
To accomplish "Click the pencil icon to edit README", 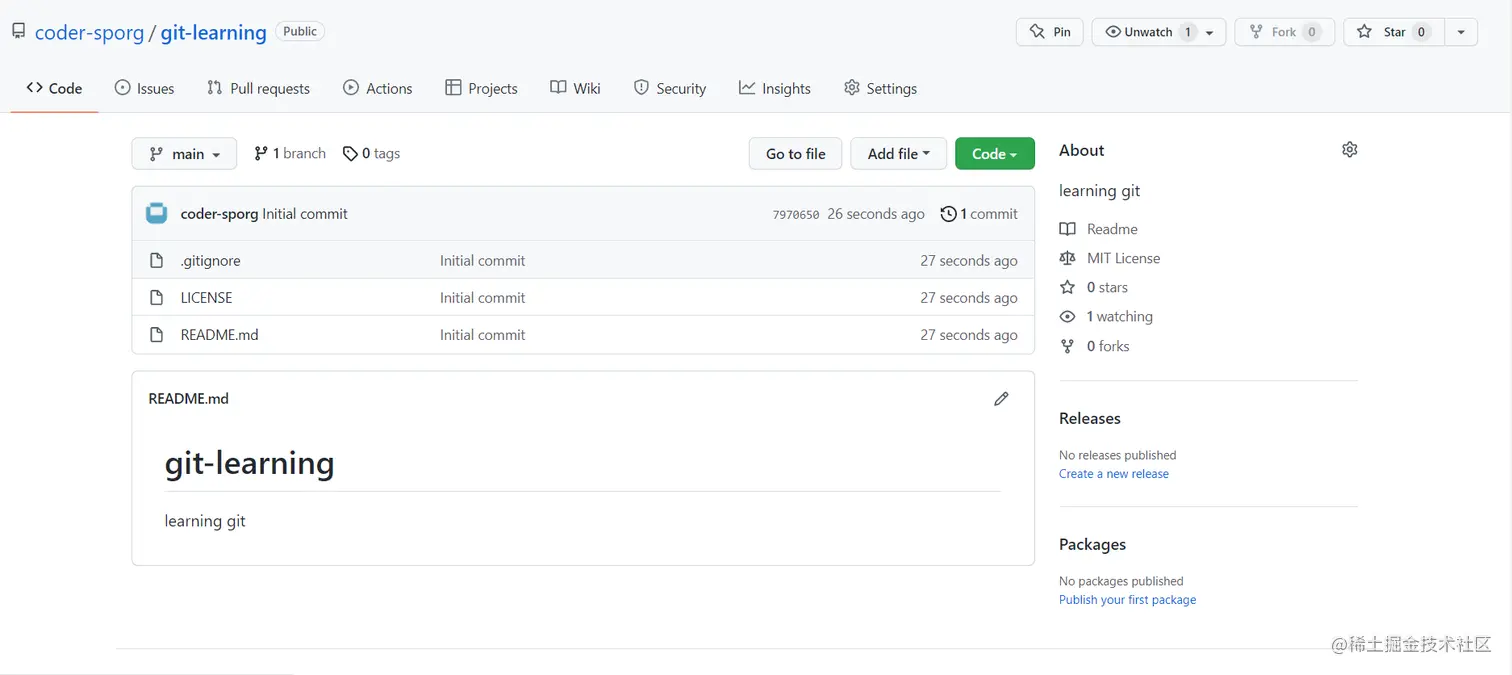I will tap(1001, 399).
